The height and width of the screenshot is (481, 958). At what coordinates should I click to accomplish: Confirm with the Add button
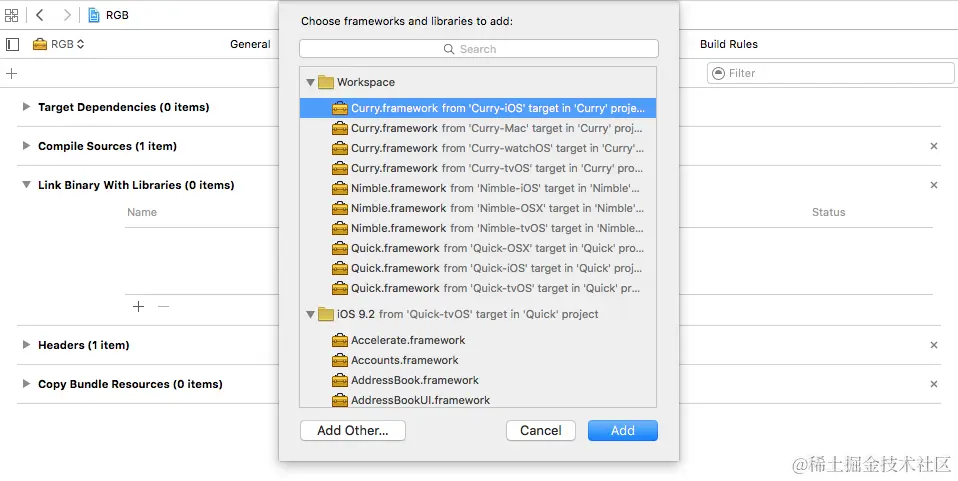623,430
